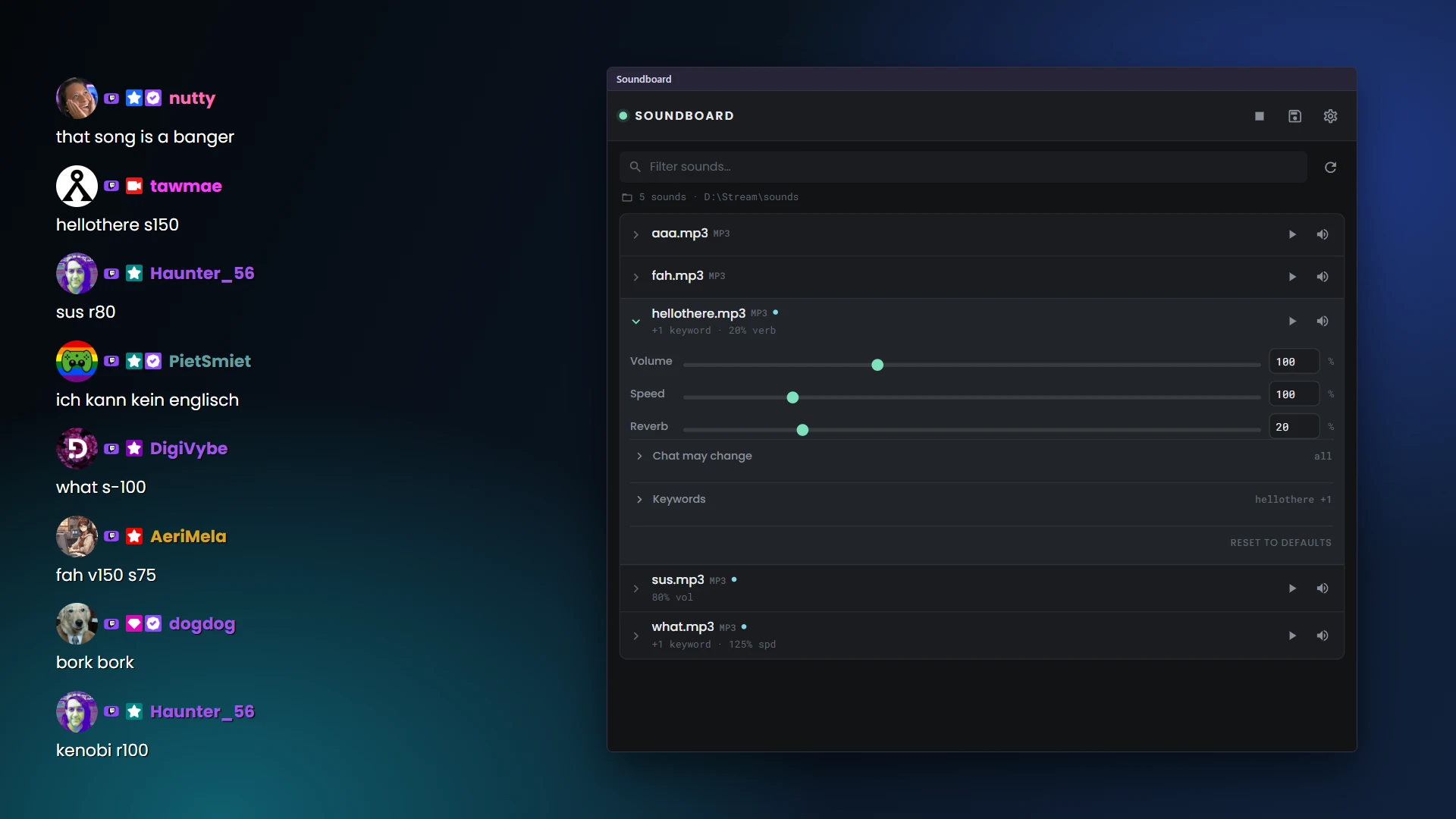1456x819 pixels.
Task: Play what.mp3
Action: coord(1292,635)
